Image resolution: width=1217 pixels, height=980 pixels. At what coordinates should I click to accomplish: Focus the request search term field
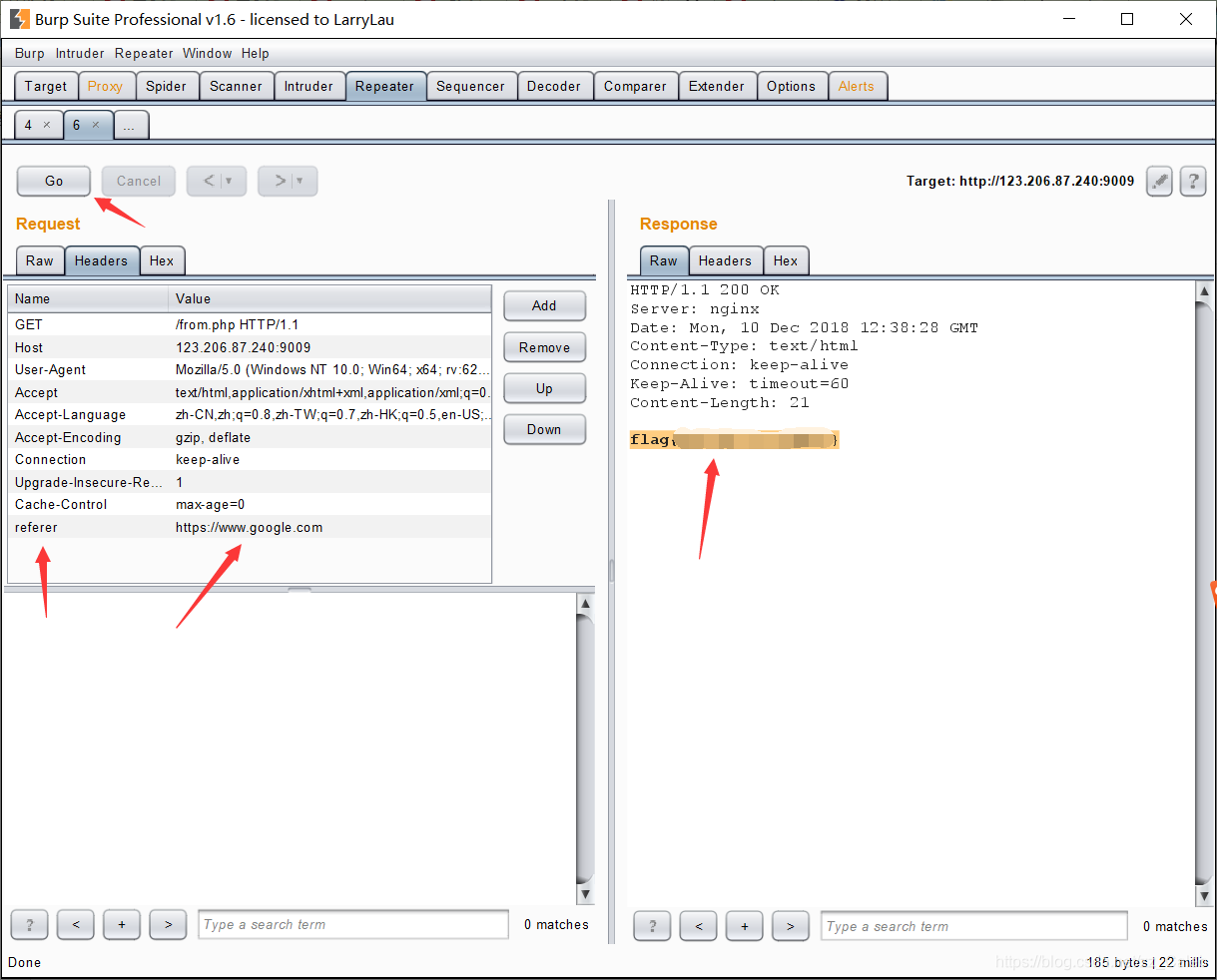[x=353, y=925]
